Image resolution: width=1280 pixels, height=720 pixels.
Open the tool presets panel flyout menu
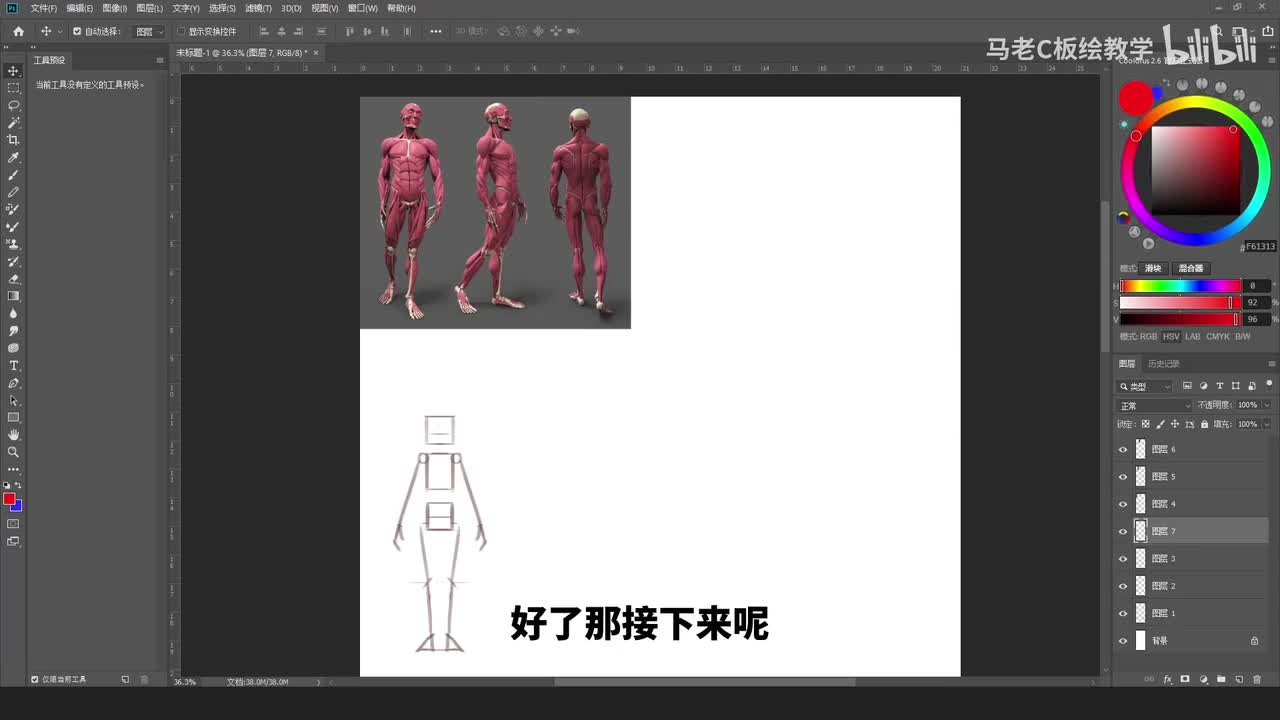(x=159, y=60)
